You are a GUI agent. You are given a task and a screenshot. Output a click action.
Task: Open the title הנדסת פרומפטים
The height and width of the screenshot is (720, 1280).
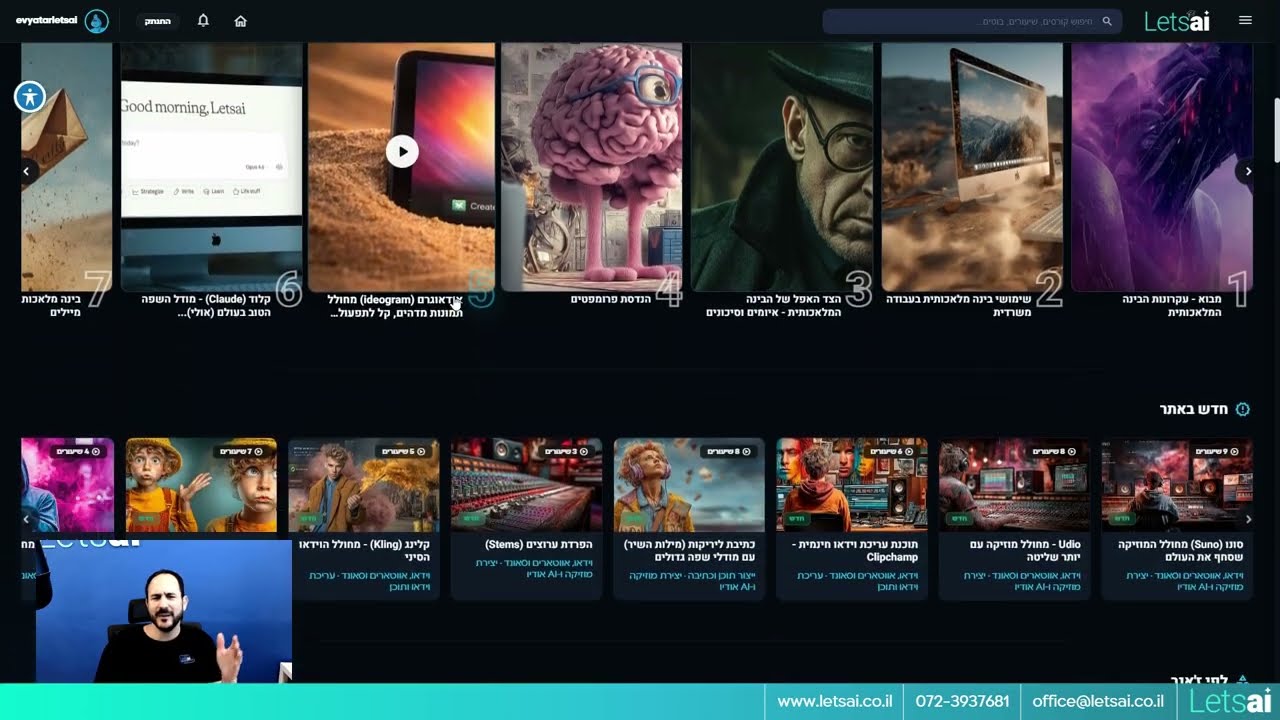pos(611,299)
